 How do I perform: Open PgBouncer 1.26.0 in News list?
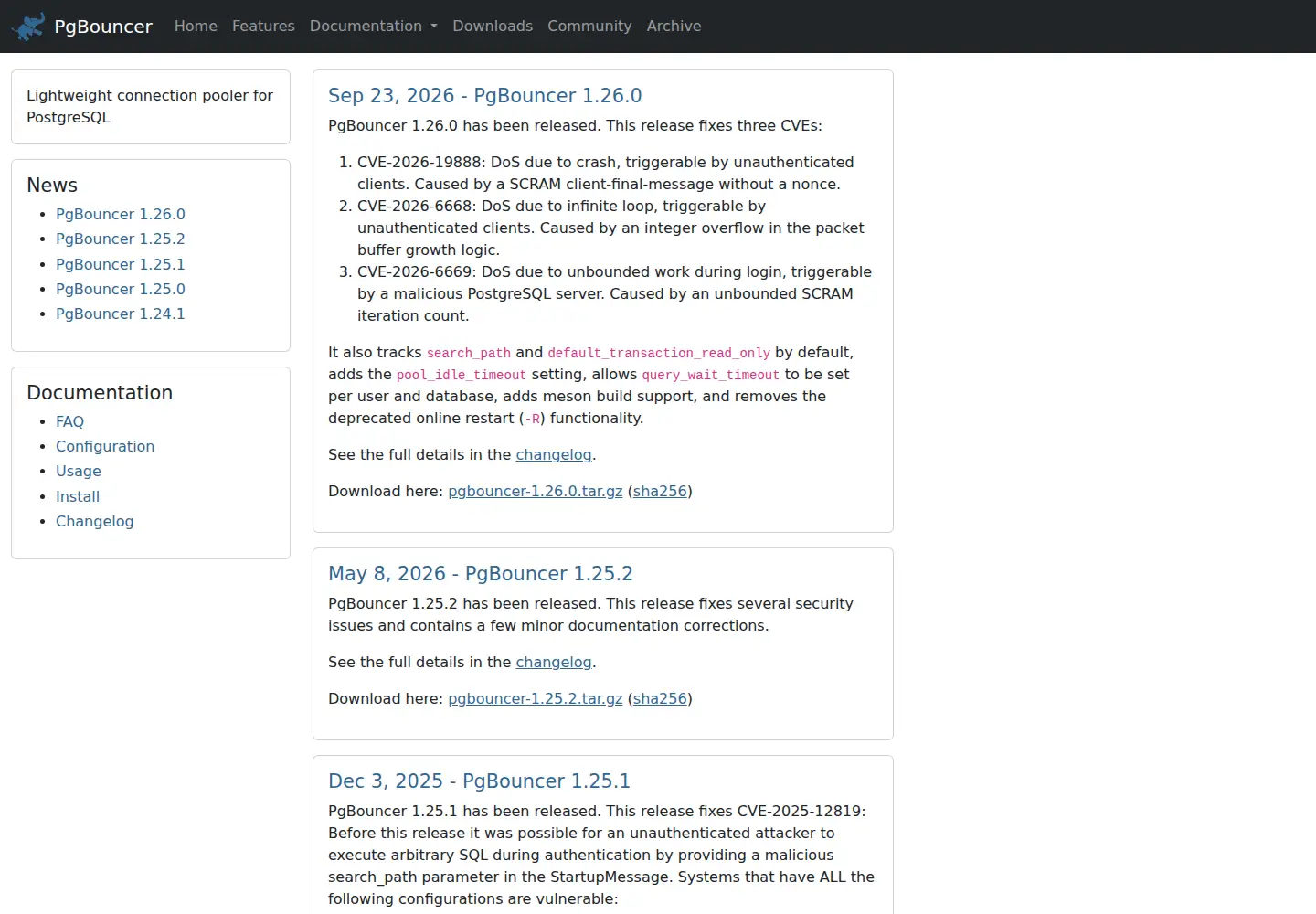click(121, 214)
